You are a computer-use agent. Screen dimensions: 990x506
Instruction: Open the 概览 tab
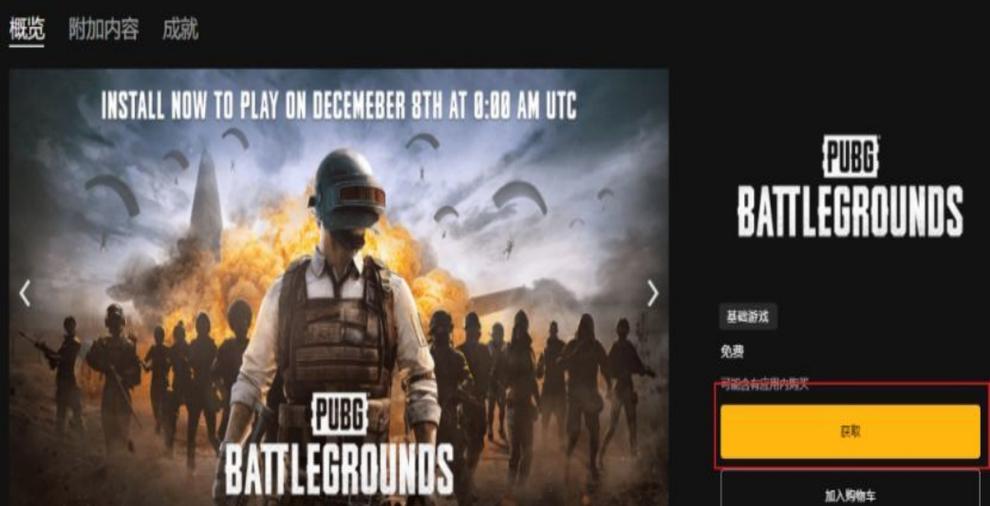click(x=27, y=29)
